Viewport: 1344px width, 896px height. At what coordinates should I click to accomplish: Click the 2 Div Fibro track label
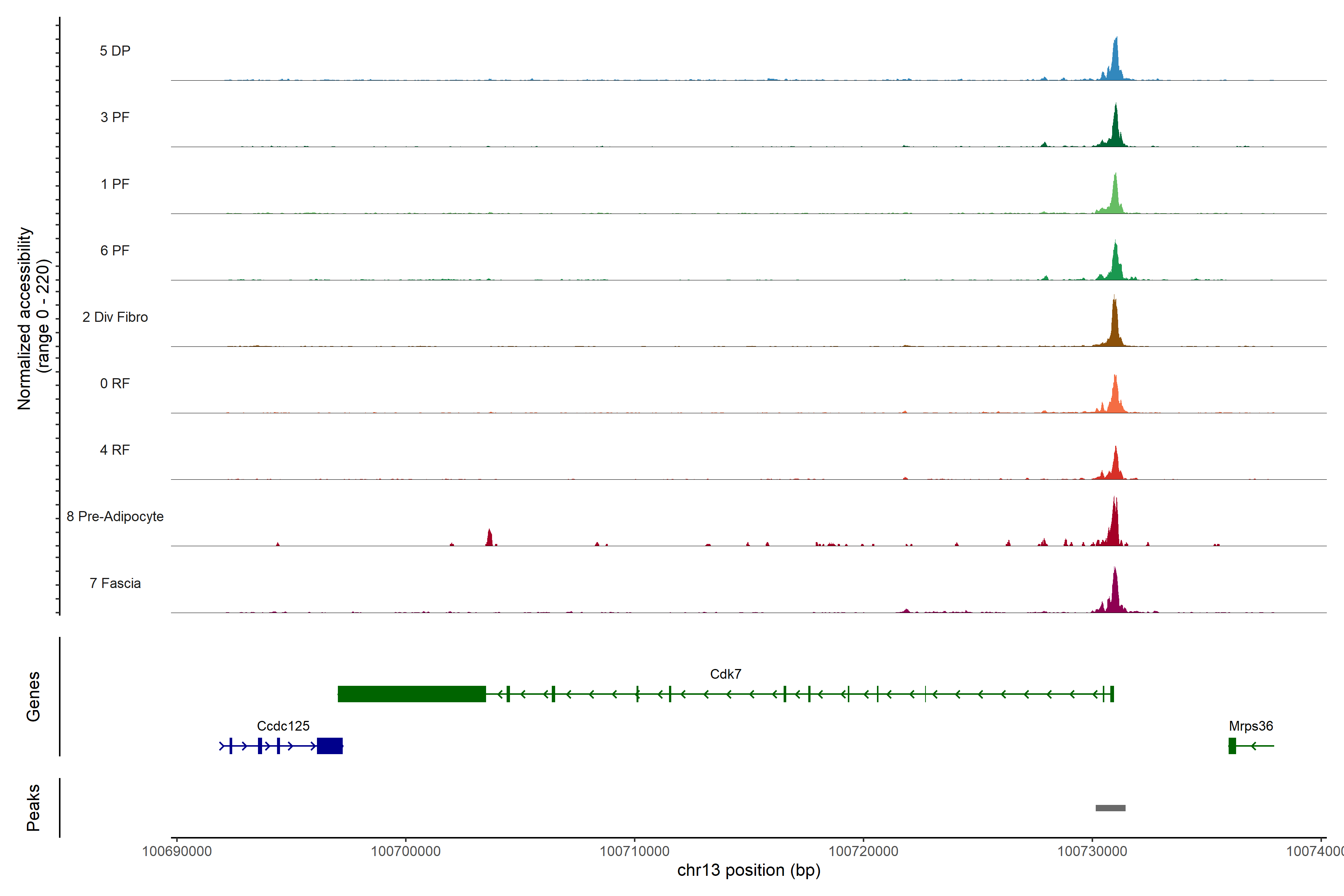115,317
